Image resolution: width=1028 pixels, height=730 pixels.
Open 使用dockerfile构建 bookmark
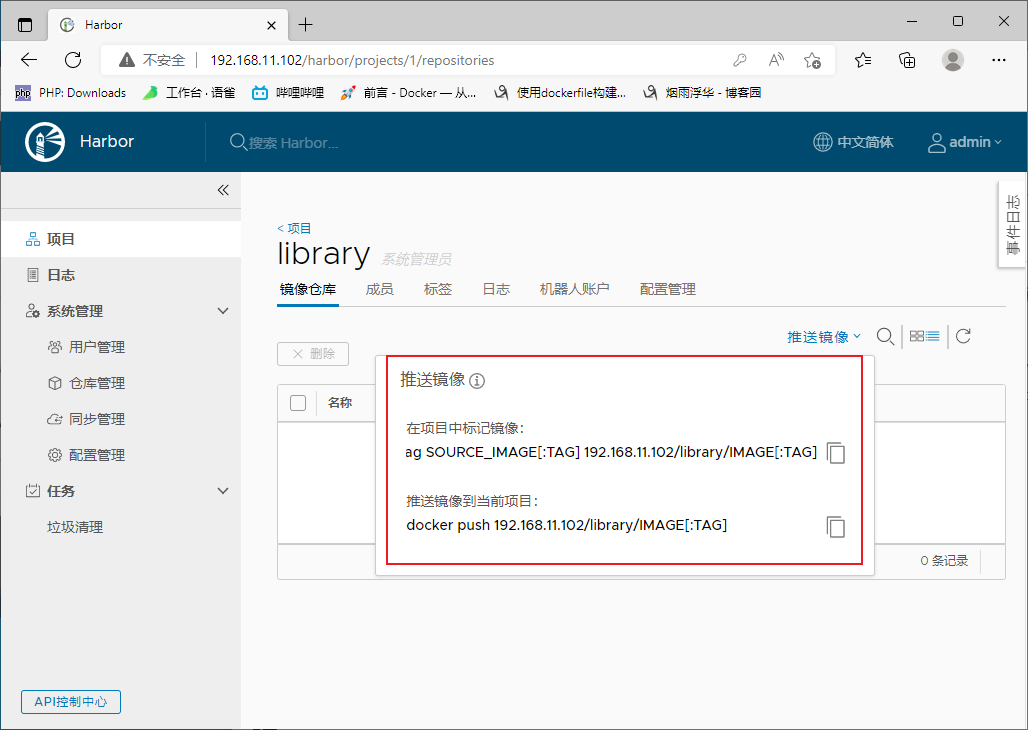(x=559, y=92)
